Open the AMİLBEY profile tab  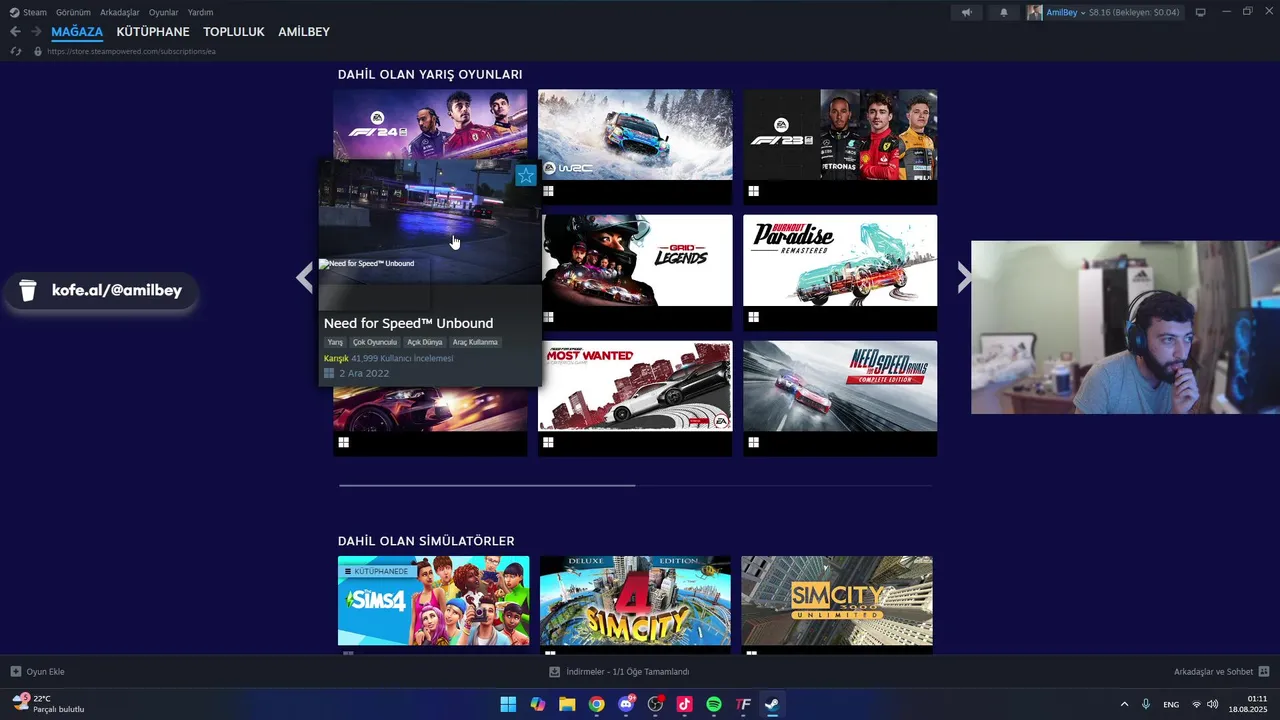304,32
